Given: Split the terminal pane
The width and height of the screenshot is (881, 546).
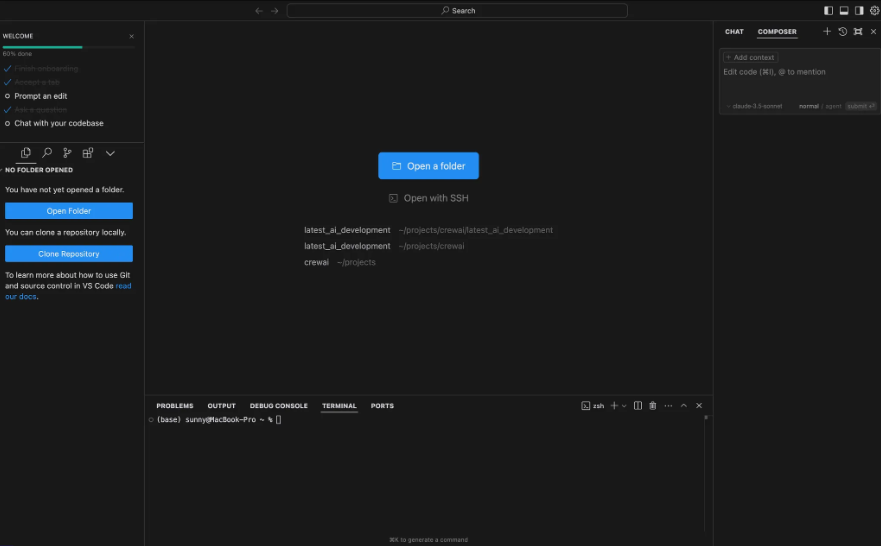Looking at the screenshot, I should click(x=637, y=406).
